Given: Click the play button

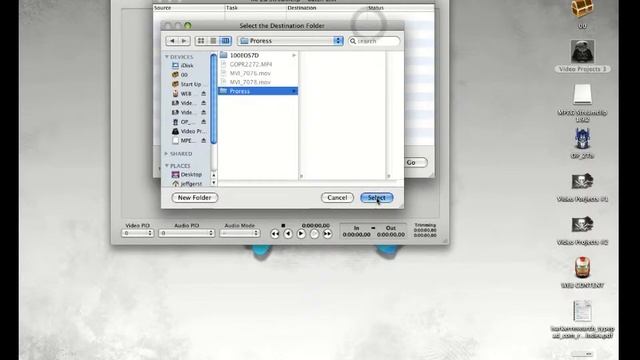Looking at the screenshot, I should pyautogui.click(x=301, y=234).
